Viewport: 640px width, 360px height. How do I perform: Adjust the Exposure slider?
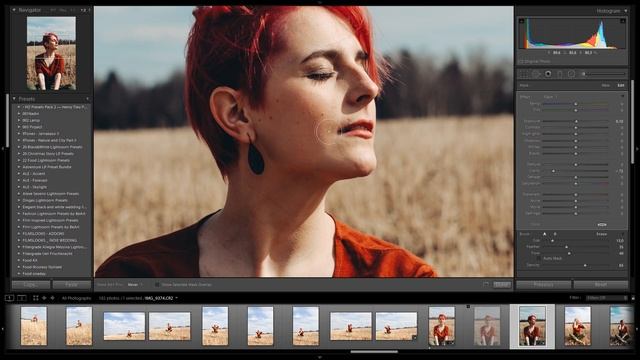(x=576, y=121)
